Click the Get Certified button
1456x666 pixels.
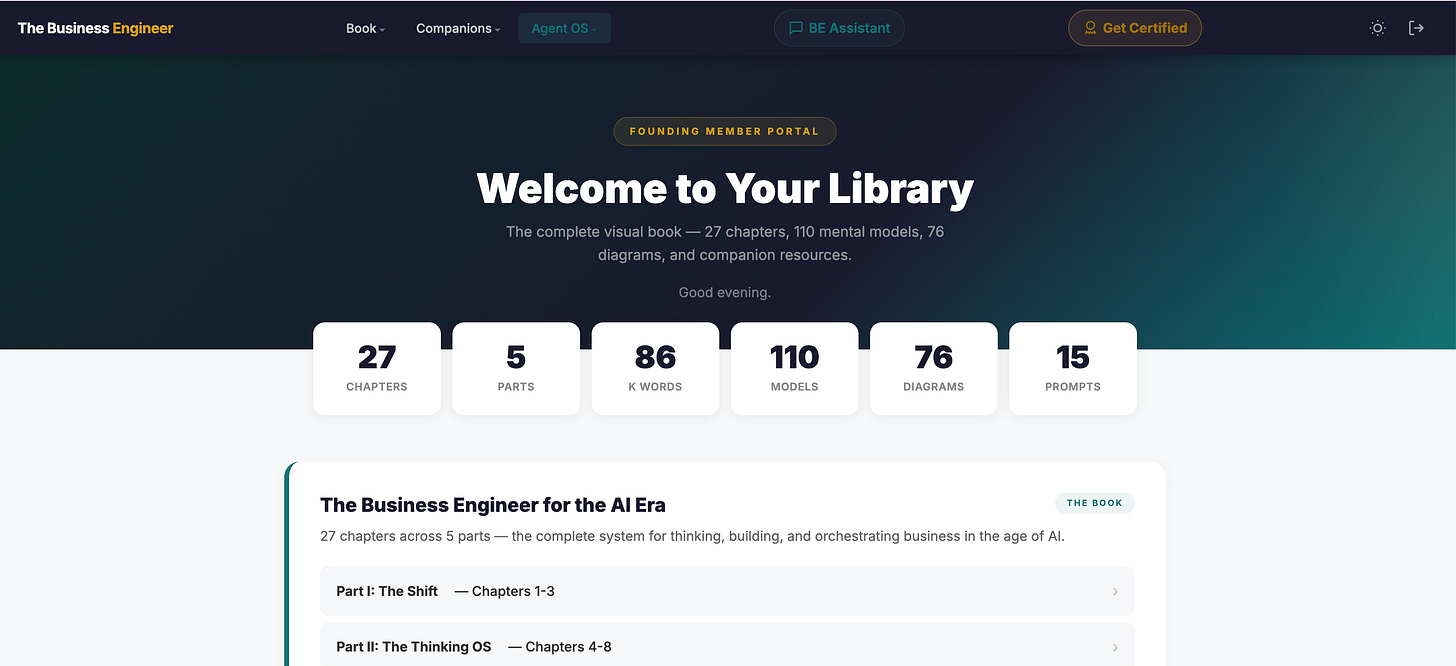[x=1135, y=28]
